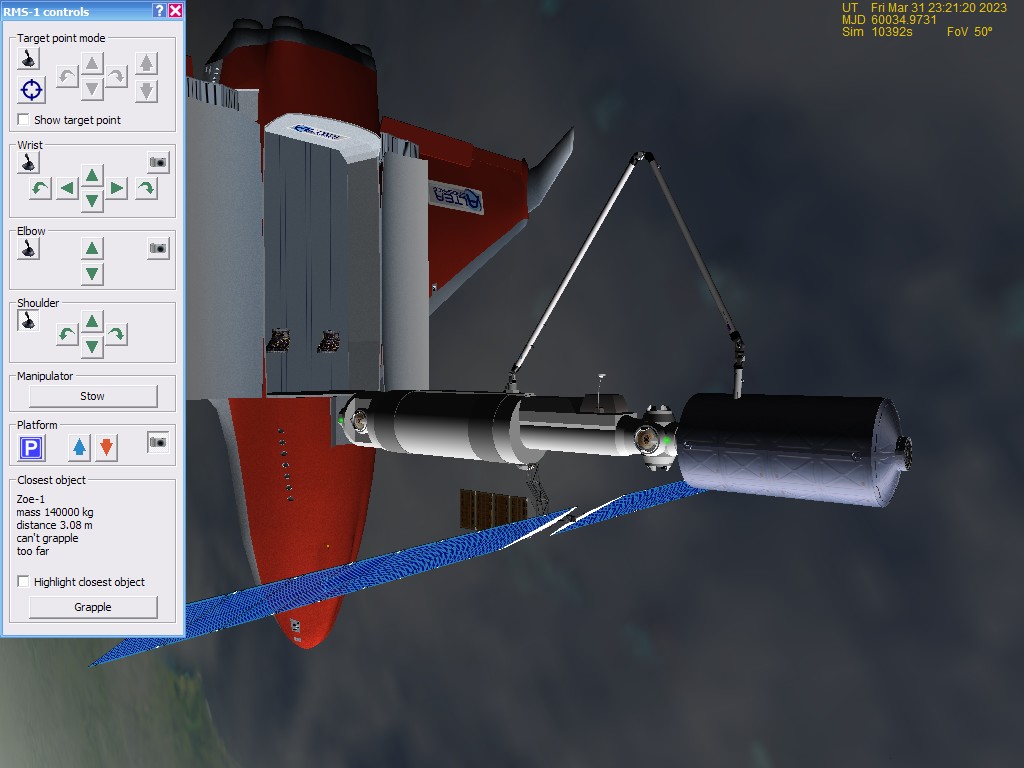
Task: Click the 'can't grapple' status text
Action: pyautogui.click(x=47, y=538)
